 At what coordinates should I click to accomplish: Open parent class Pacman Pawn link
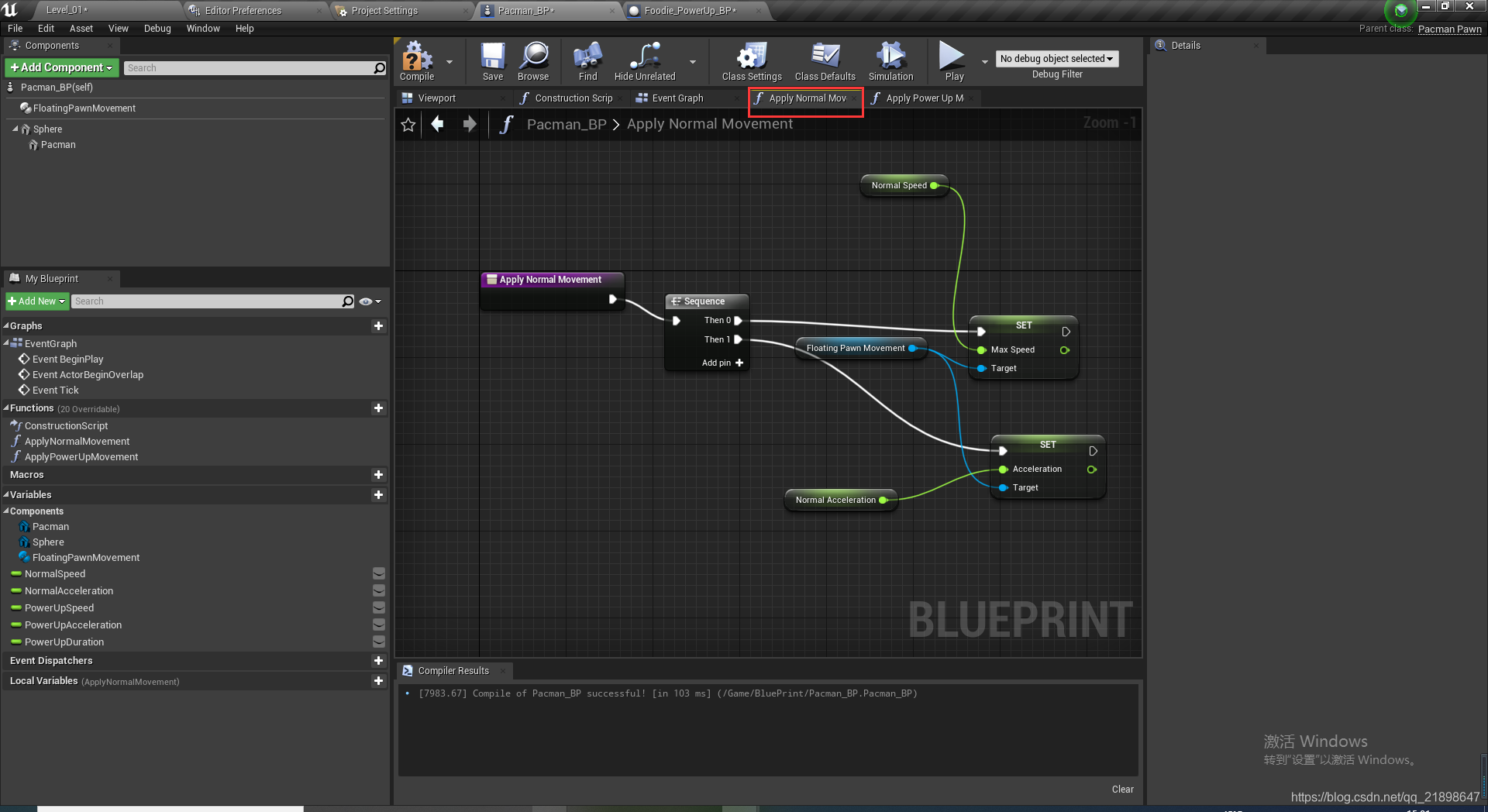pyautogui.click(x=1449, y=29)
